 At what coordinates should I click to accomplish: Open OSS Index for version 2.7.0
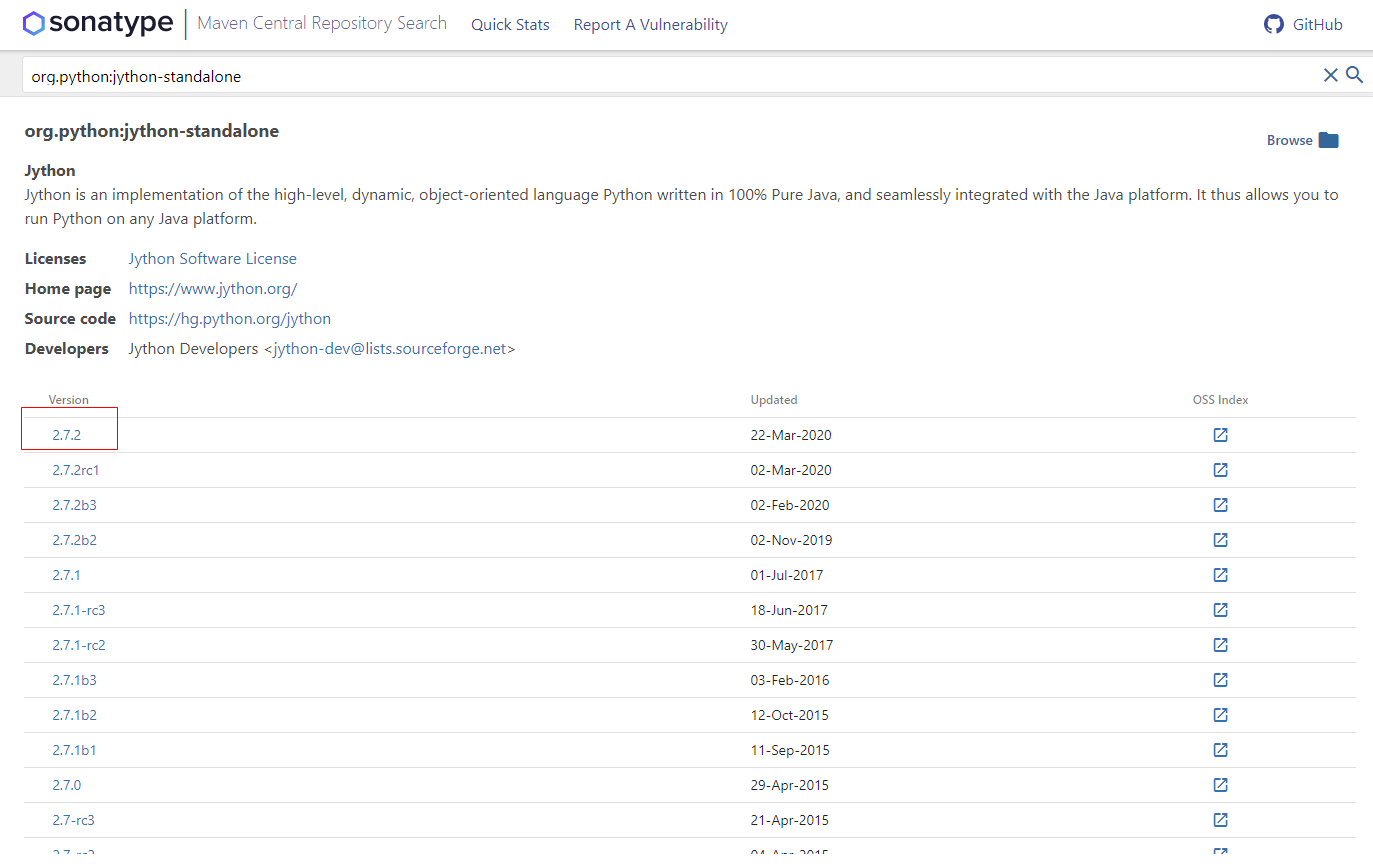[1220, 785]
